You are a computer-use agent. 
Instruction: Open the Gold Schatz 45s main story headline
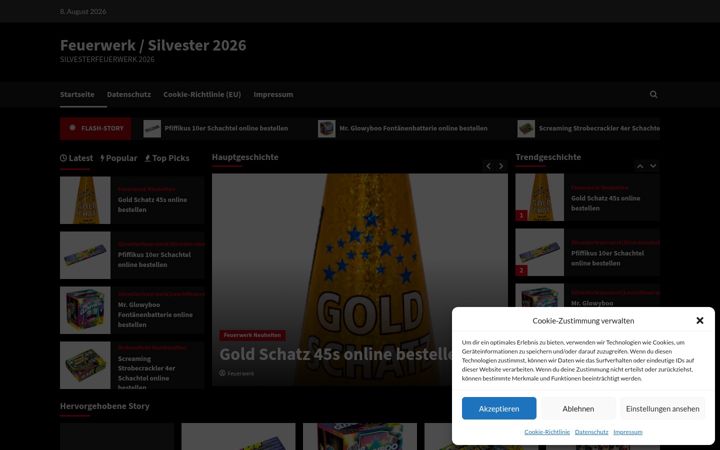coord(336,354)
